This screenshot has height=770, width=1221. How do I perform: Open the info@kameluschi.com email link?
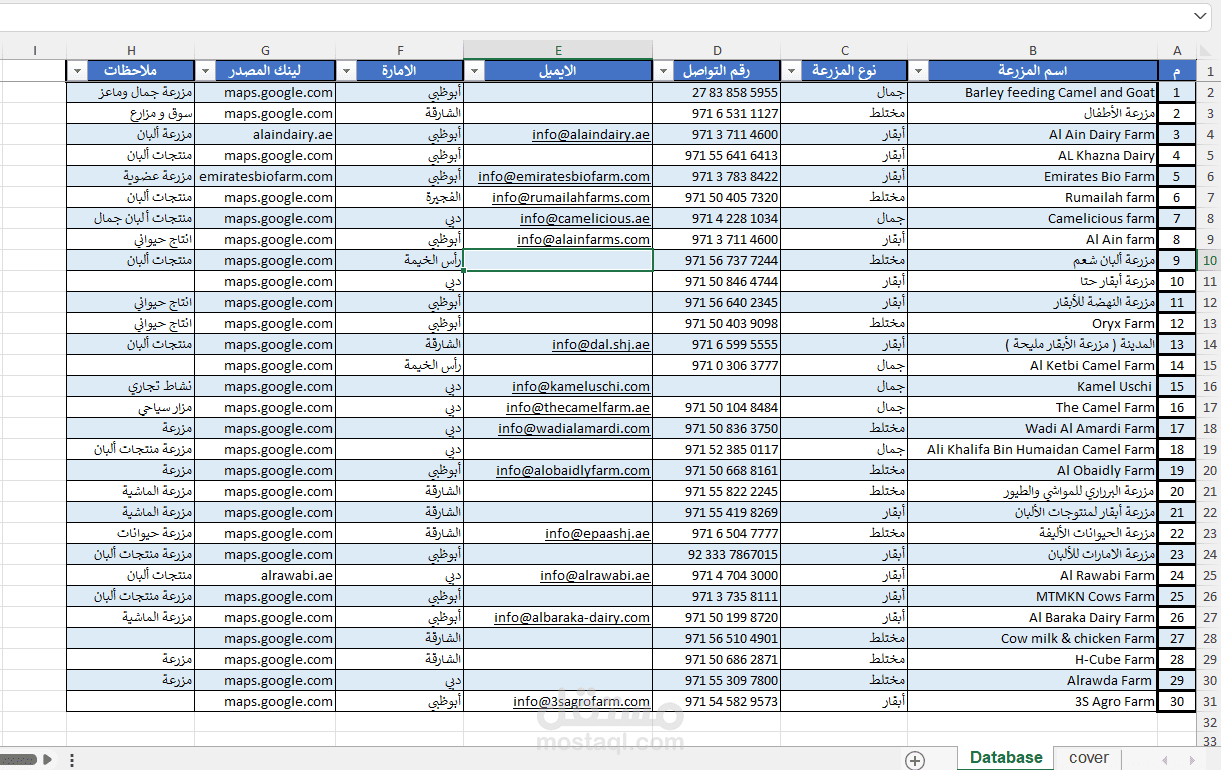point(581,386)
